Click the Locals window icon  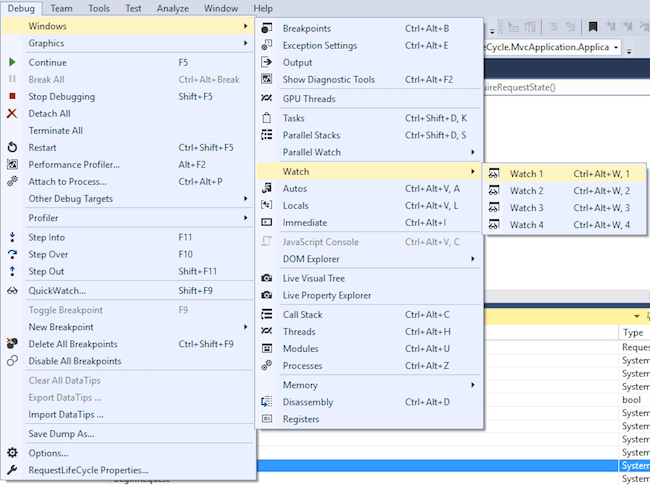click(x=267, y=205)
